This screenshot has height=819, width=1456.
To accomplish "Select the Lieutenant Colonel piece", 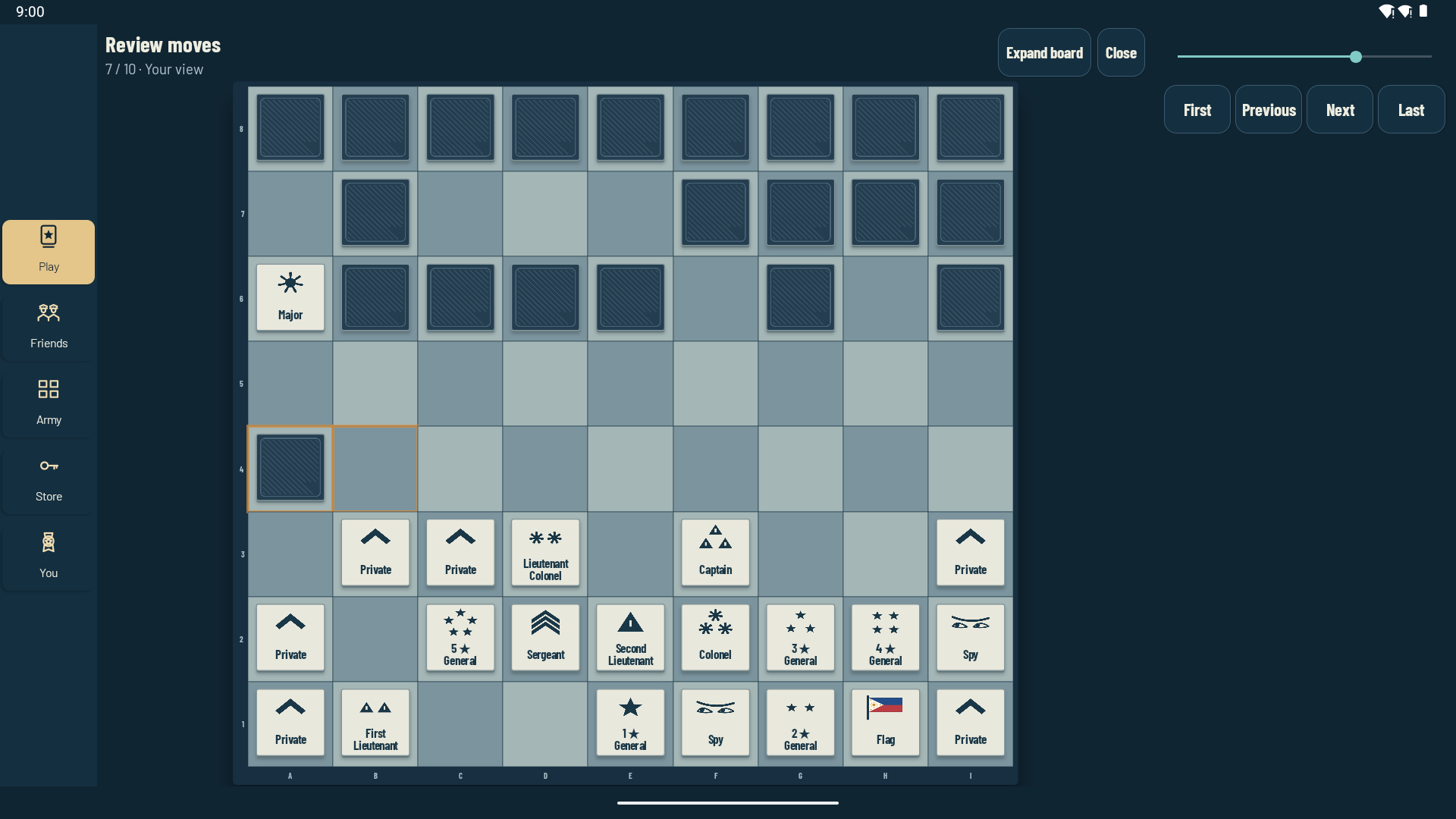I will 545,553.
